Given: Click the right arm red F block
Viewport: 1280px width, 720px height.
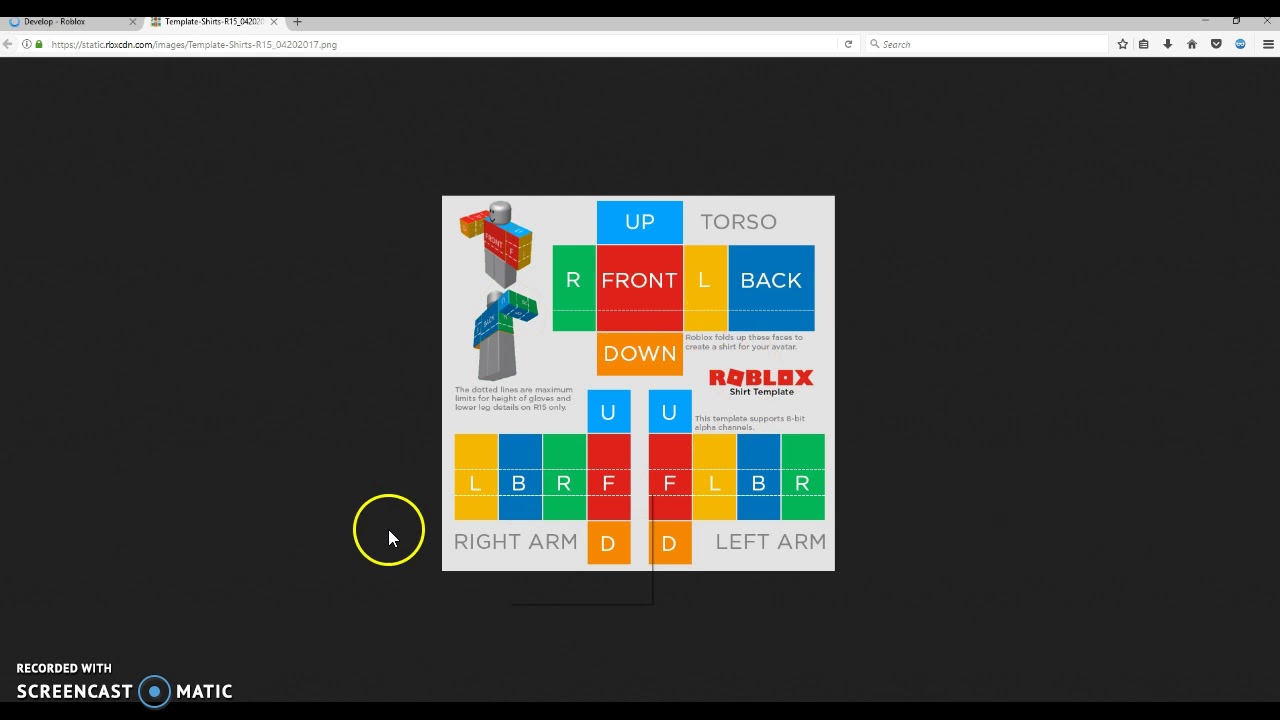Looking at the screenshot, I should coord(609,477).
